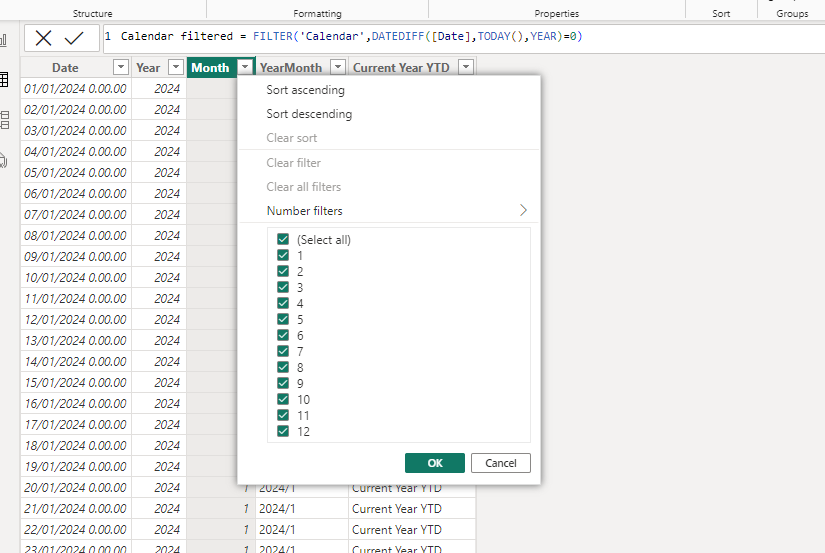Screen dimensions: 825x553
Task: Open Current Year YTD column dropdown
Action: [x=466, y=67]
